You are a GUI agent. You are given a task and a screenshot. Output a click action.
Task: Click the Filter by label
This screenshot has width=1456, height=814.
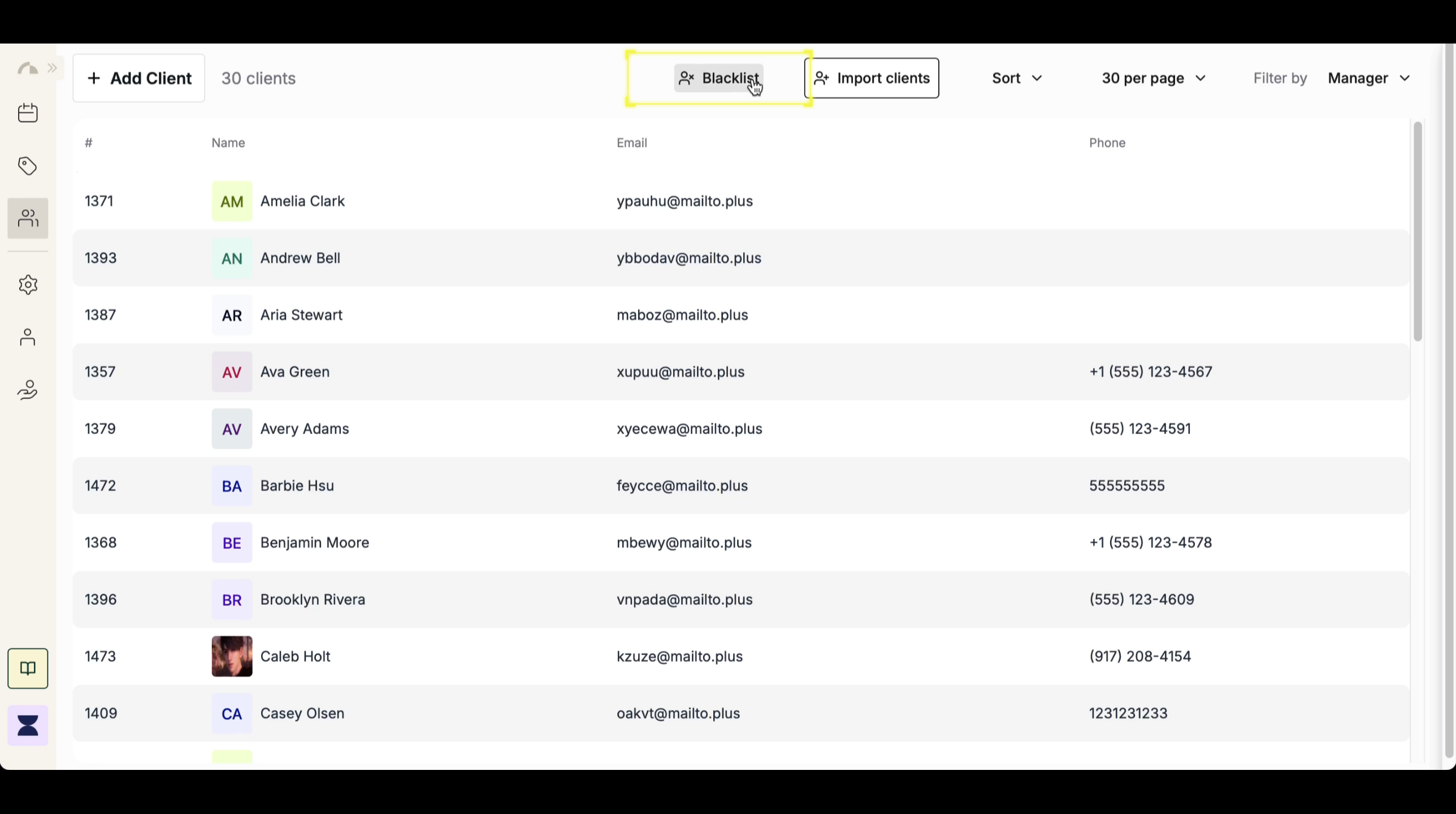1280,78
